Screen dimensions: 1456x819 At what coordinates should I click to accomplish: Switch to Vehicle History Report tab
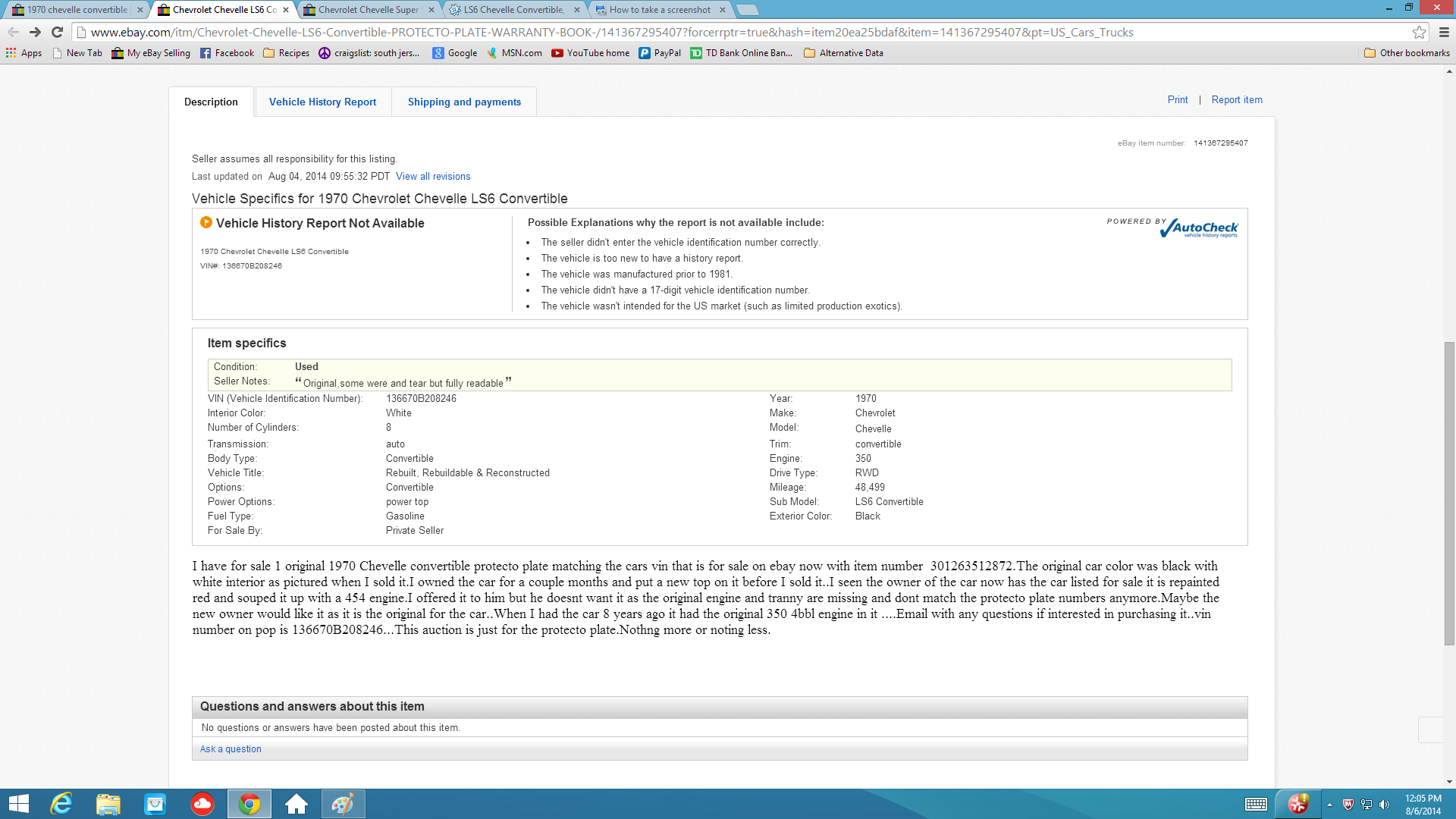322,102
